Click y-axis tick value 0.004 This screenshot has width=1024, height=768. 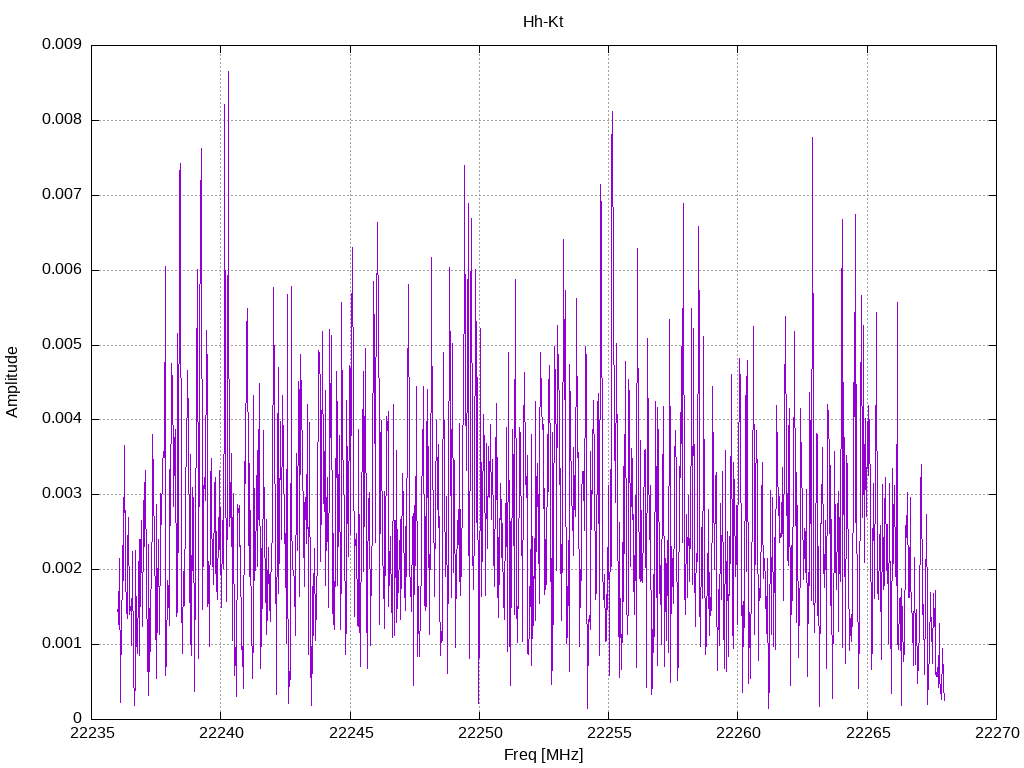coord(62,419)
